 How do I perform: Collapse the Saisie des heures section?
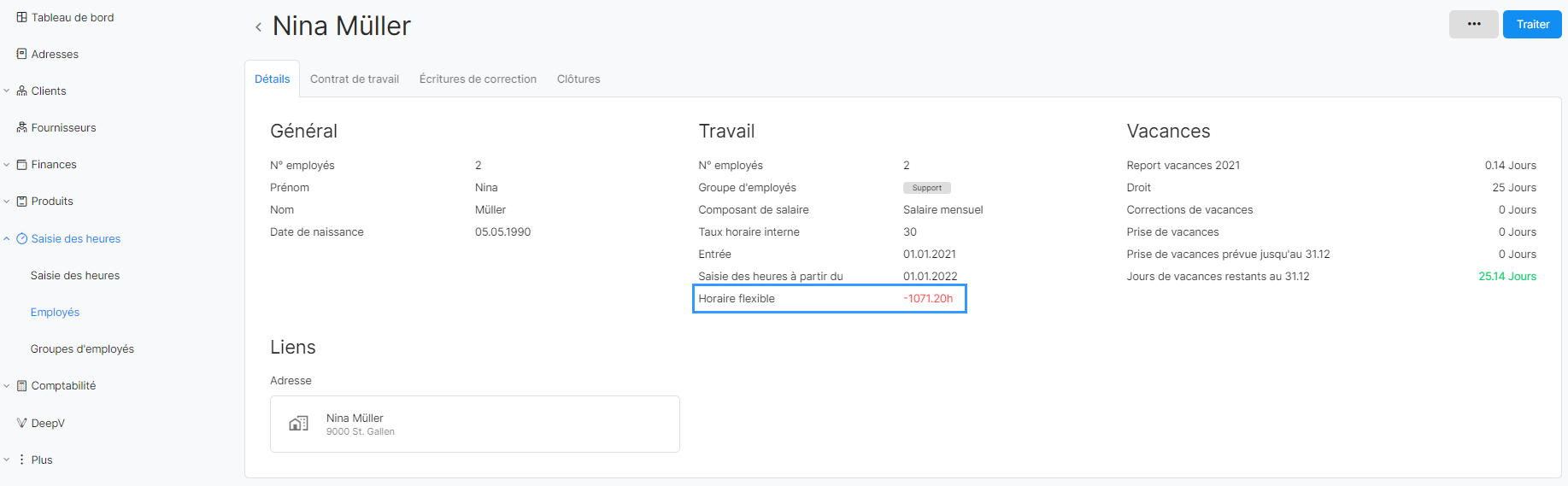coord(7,238)
